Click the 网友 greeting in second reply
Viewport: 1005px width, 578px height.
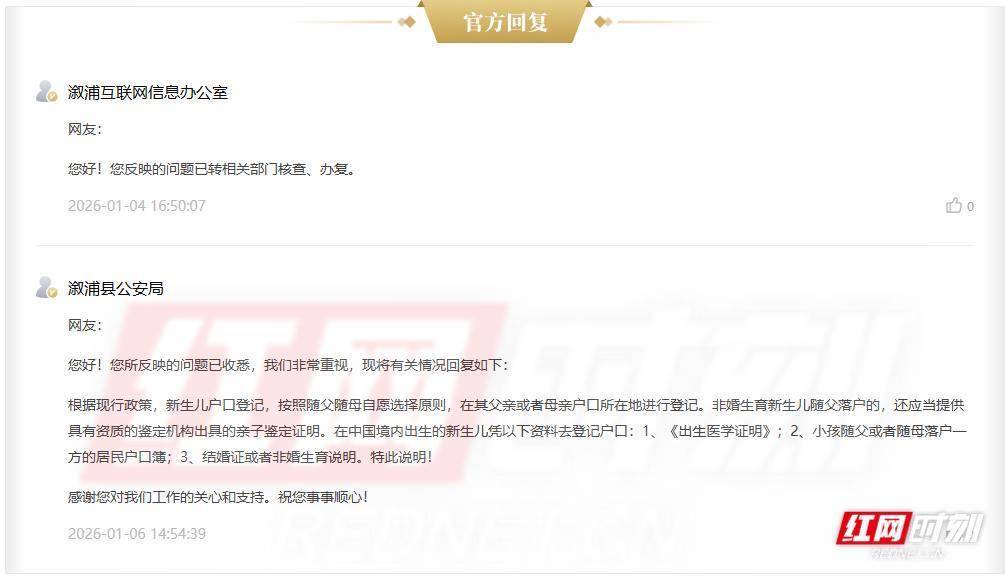point(85,326)
